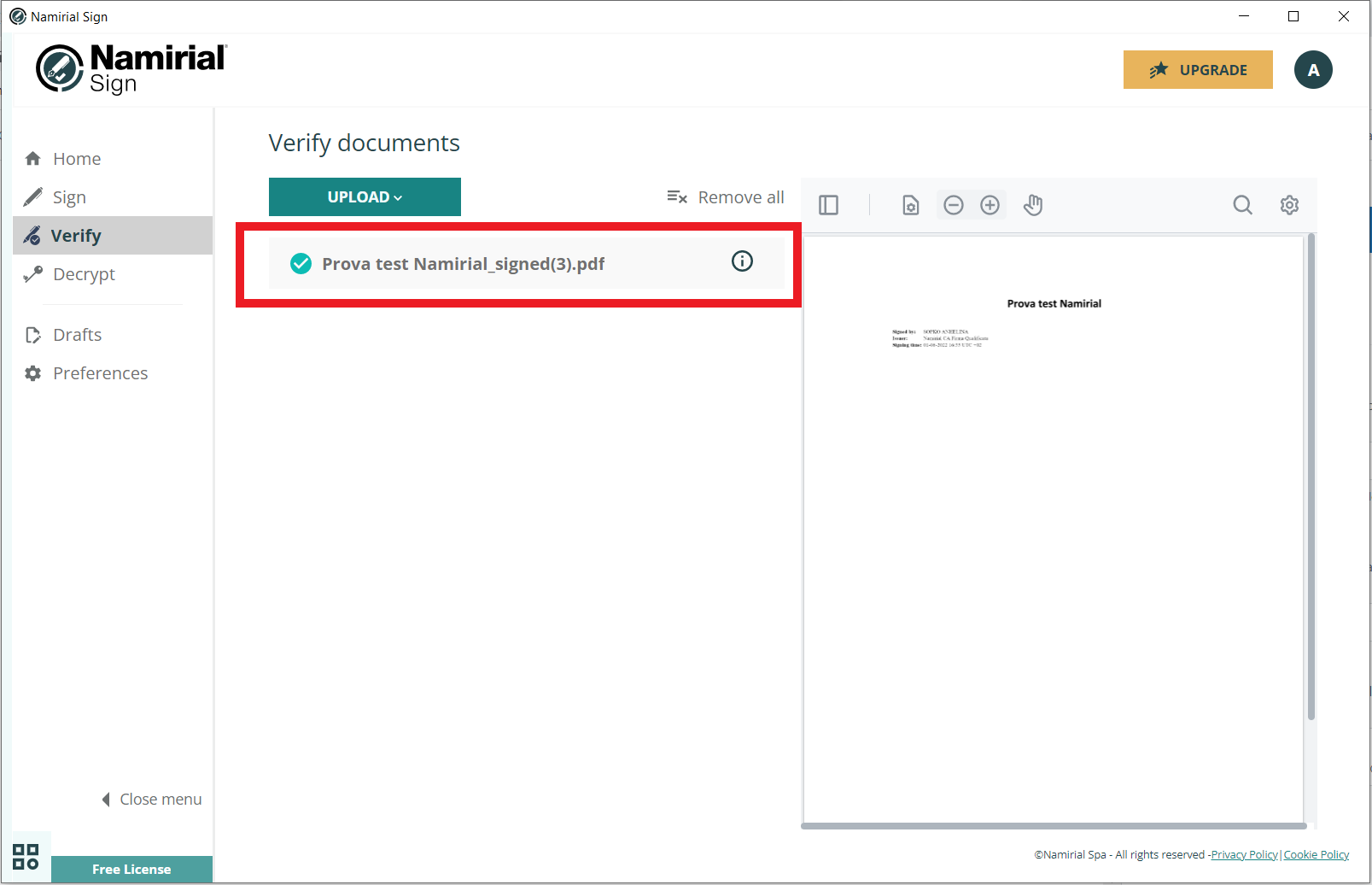This screenshot has width=1372, height=885.
Task: Click the page settings document icon in viewer
Action: point(911,205)
